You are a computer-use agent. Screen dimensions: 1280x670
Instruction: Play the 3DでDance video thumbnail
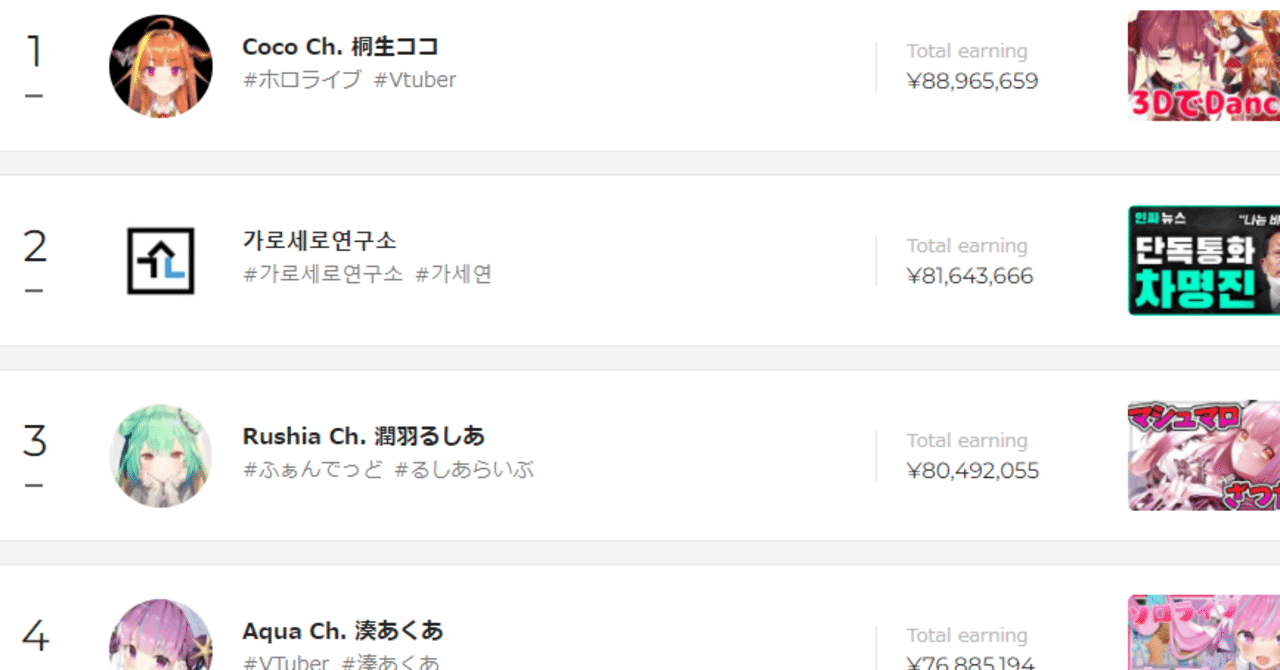[1204, 66]
